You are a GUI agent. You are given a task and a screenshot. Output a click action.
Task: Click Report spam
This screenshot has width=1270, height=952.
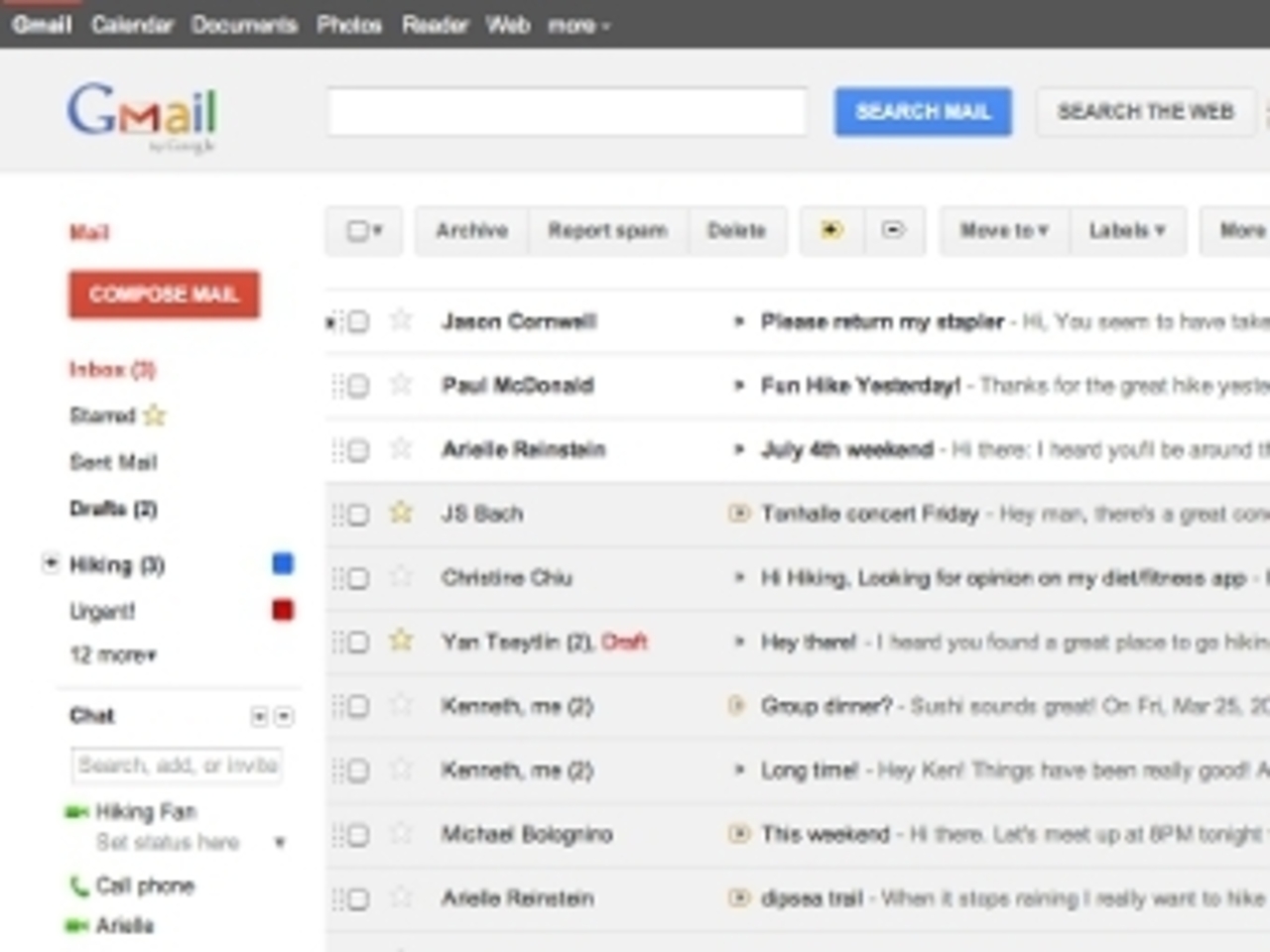coord(607,230)
